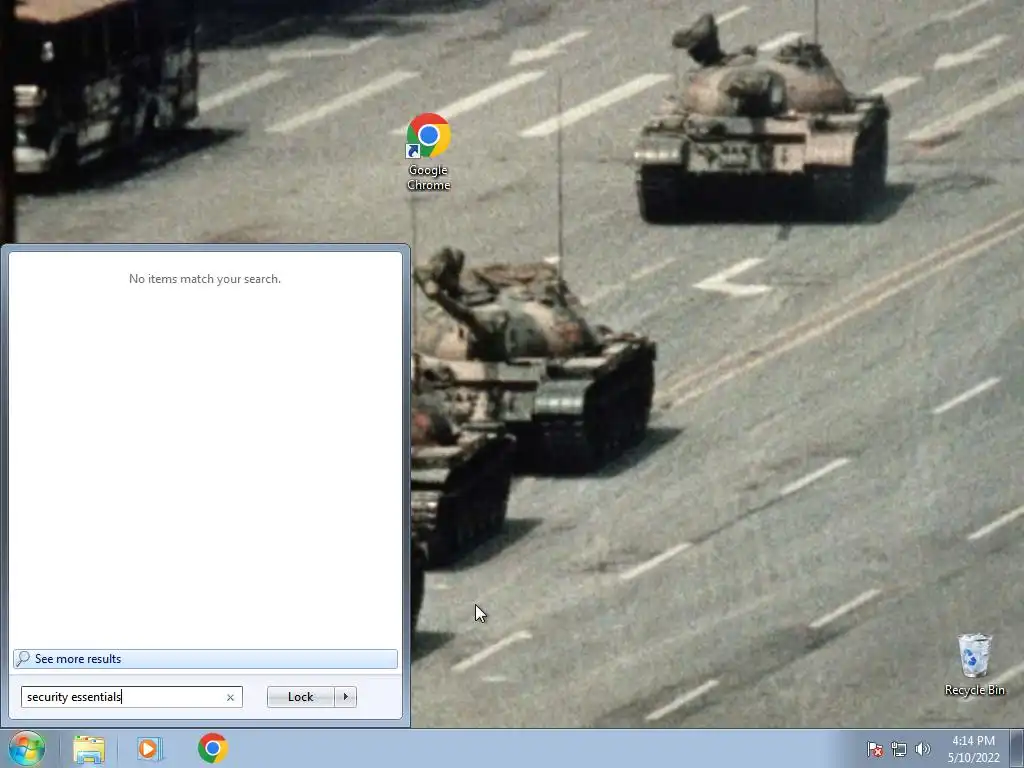1024x768 pixels.
Task: Open Chrome from the taskbar
Action: [x=213, y=748]
